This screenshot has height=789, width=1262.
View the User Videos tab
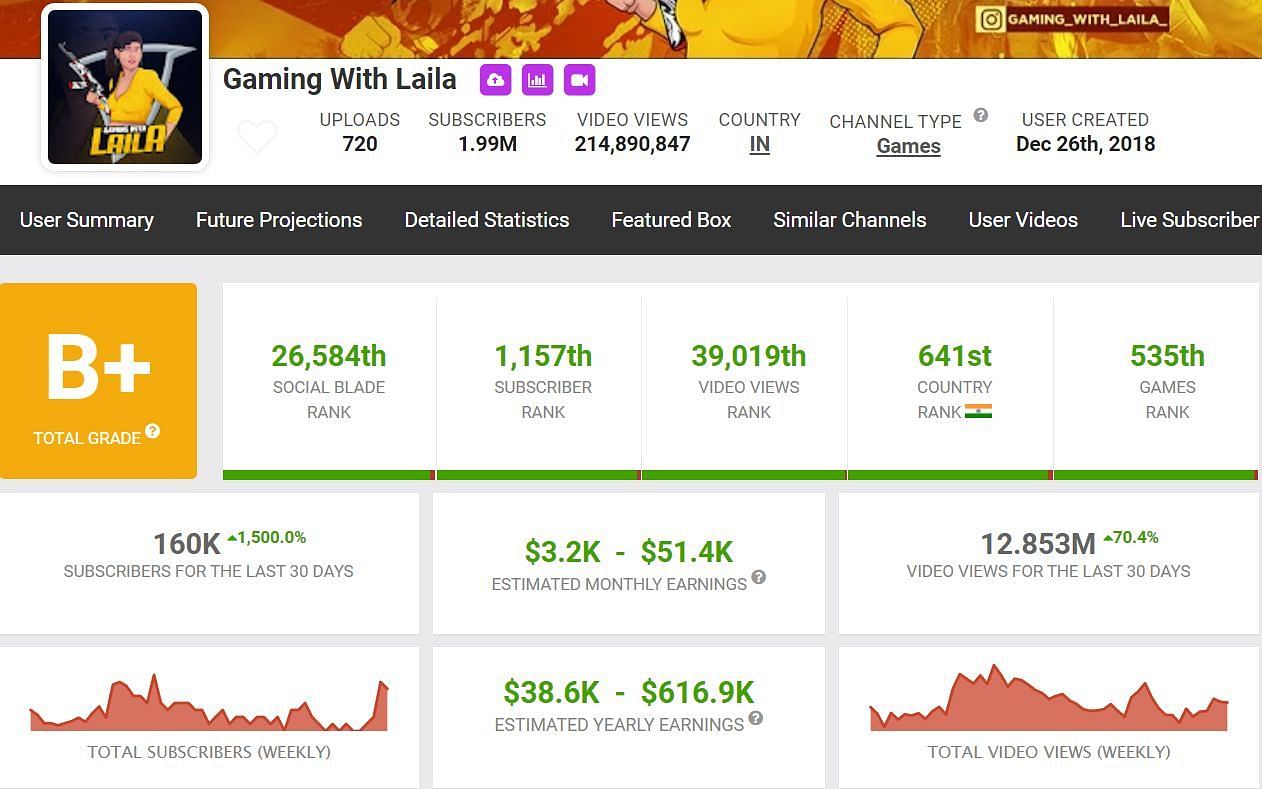tap(1023, 220)
